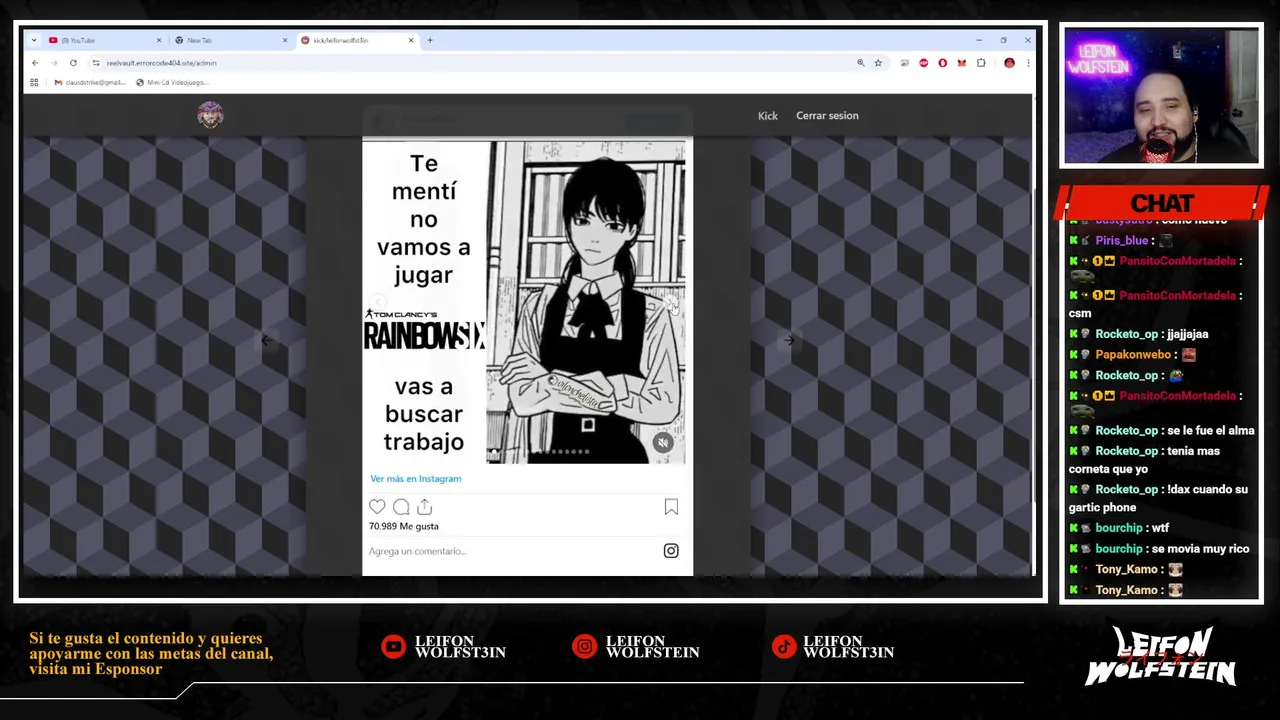Expand the tab search dropdown arrow

pos(34,40)
